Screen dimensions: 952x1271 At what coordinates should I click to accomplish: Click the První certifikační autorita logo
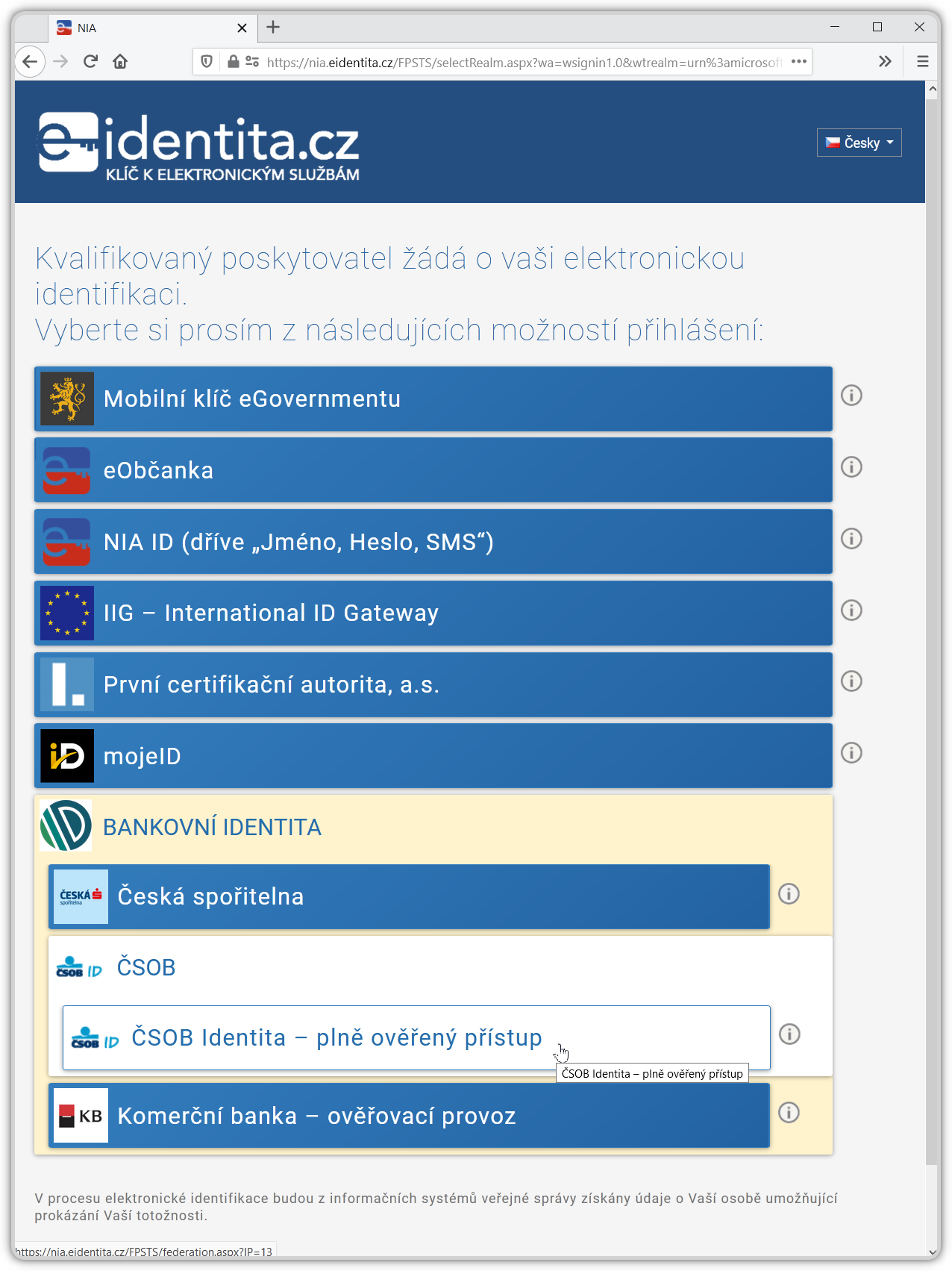coord(67,684)
